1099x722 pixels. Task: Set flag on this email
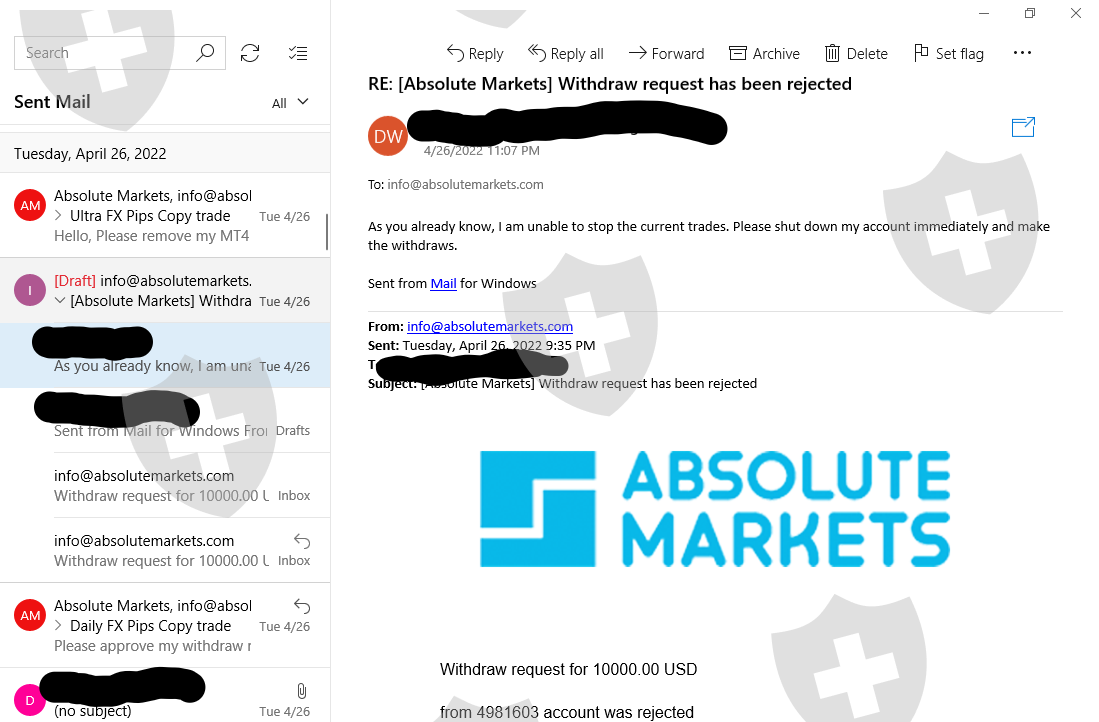[948, 53]
